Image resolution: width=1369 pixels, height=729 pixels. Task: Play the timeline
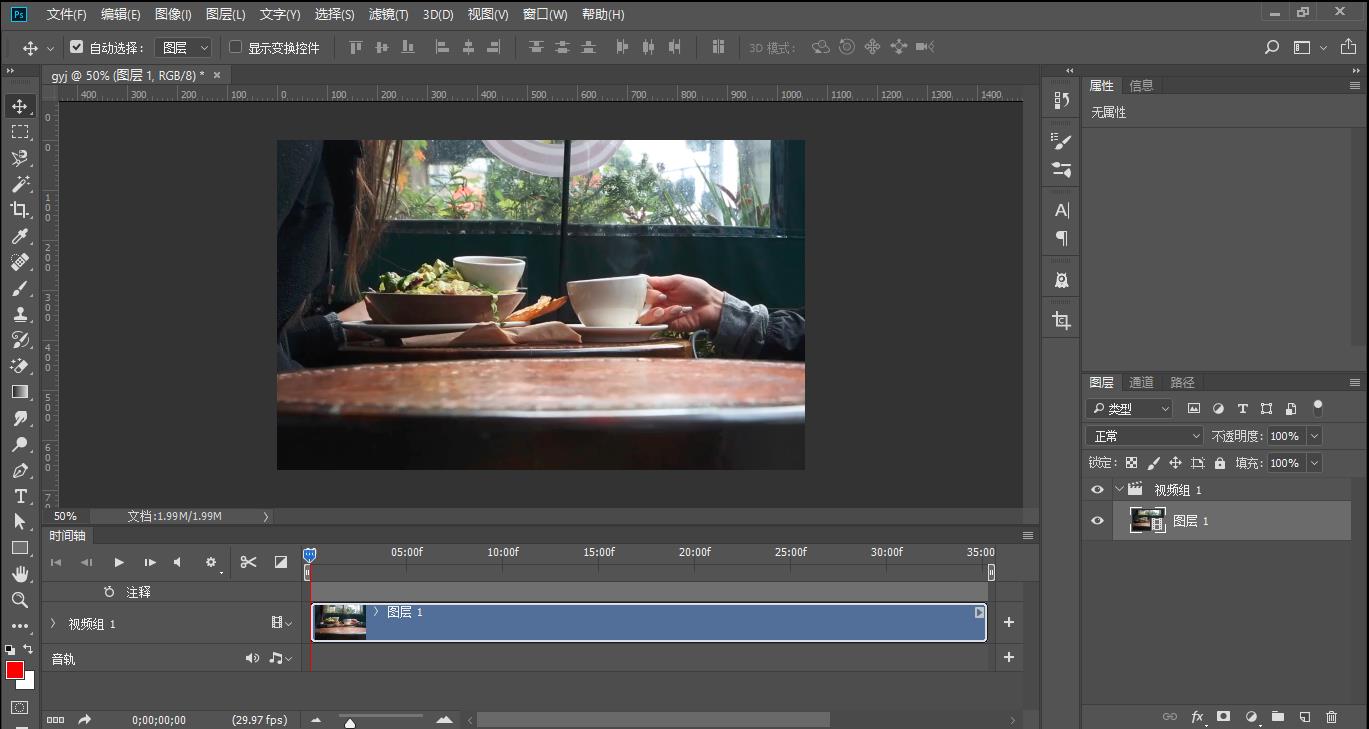coord(119,562)
